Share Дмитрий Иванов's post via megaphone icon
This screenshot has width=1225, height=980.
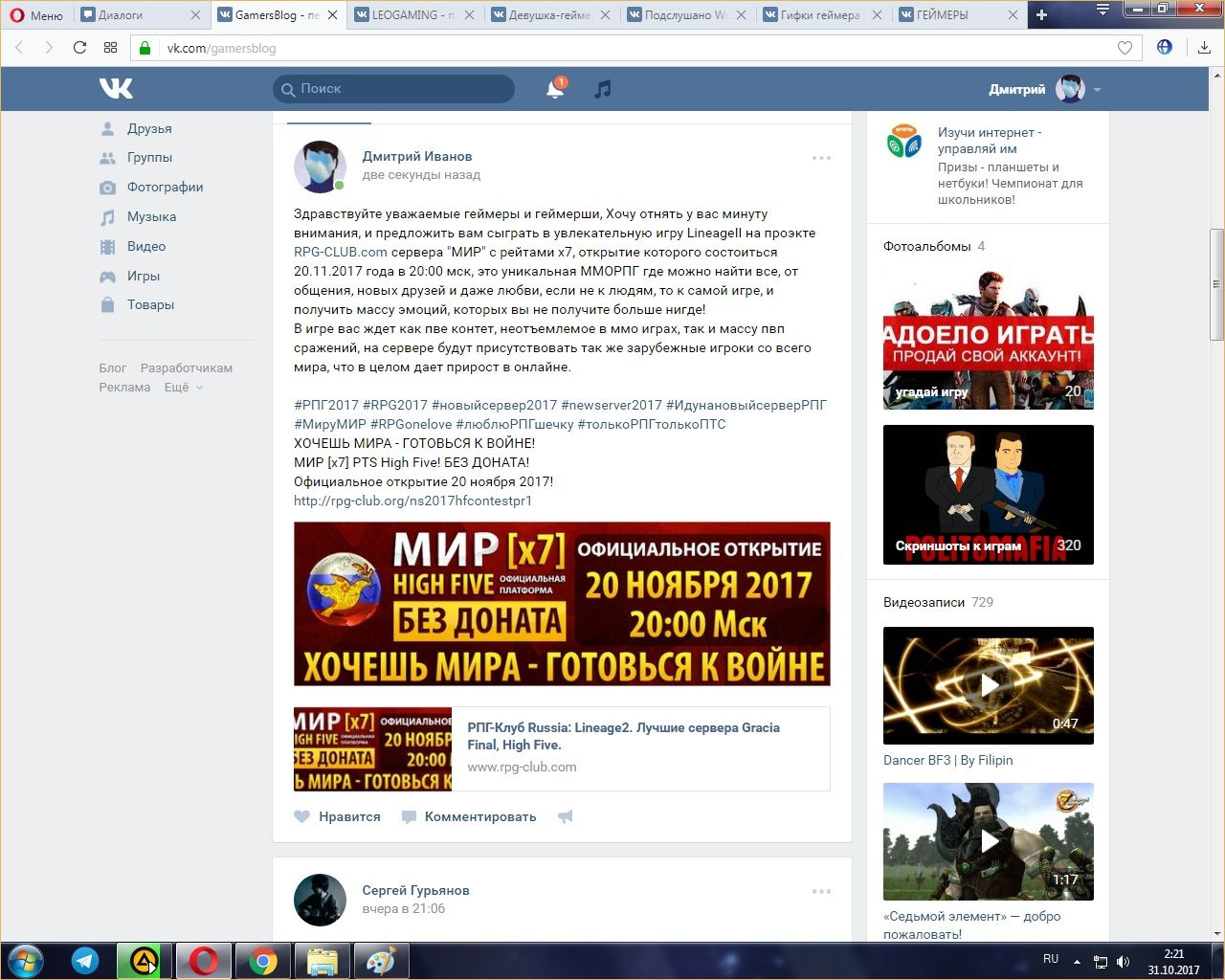tap(566, 817)
